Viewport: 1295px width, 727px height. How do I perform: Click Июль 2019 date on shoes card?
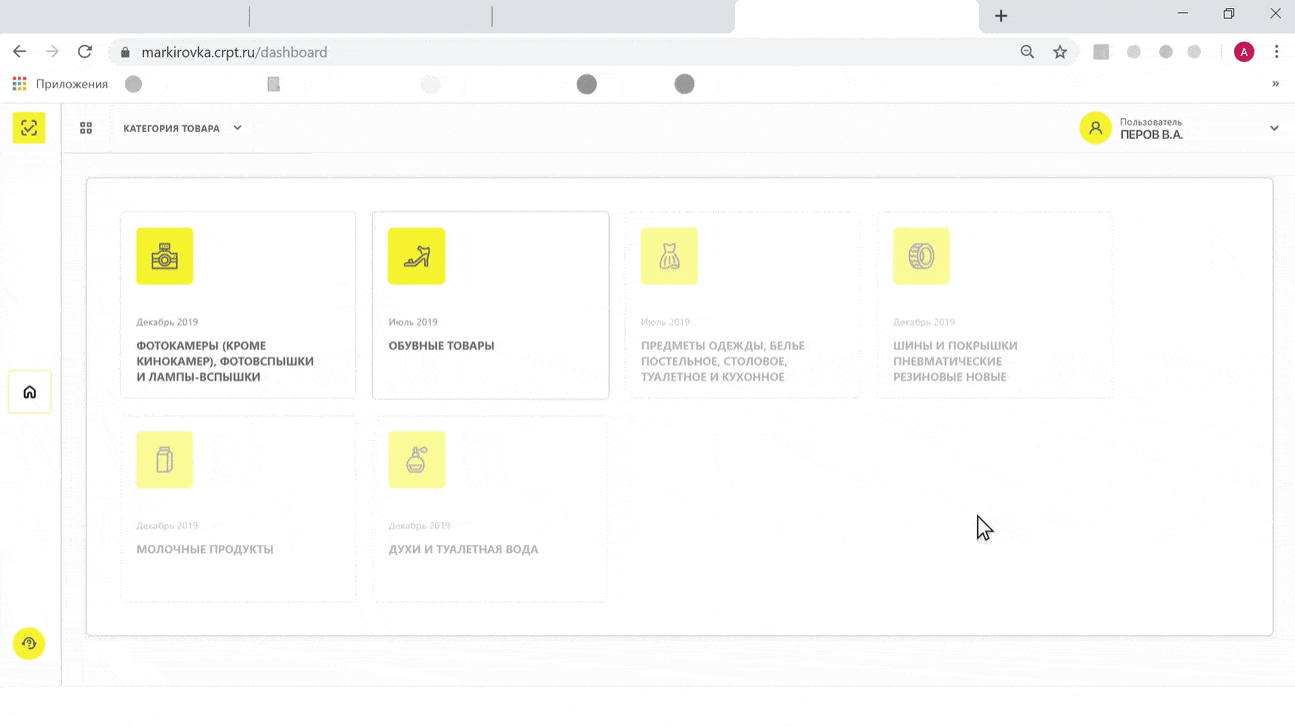tap(413, 322)
